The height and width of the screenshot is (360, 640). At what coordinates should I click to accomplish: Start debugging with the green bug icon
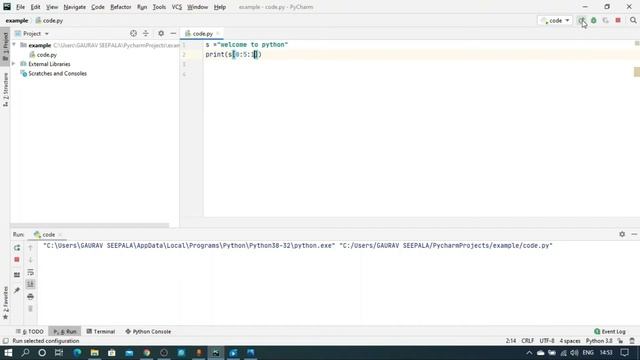[x=593, y=20]
